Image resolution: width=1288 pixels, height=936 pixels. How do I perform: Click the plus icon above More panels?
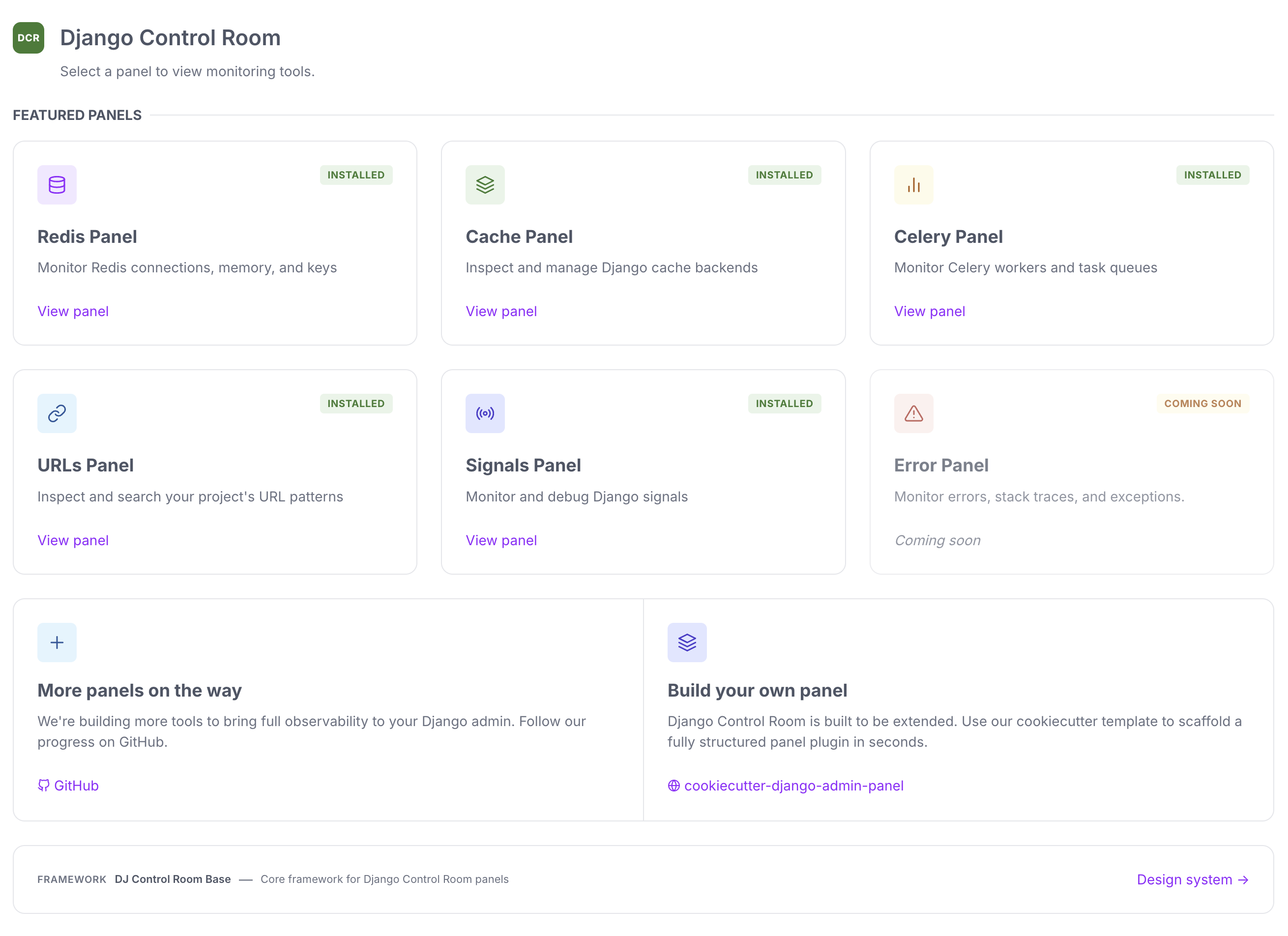point(57,643)
